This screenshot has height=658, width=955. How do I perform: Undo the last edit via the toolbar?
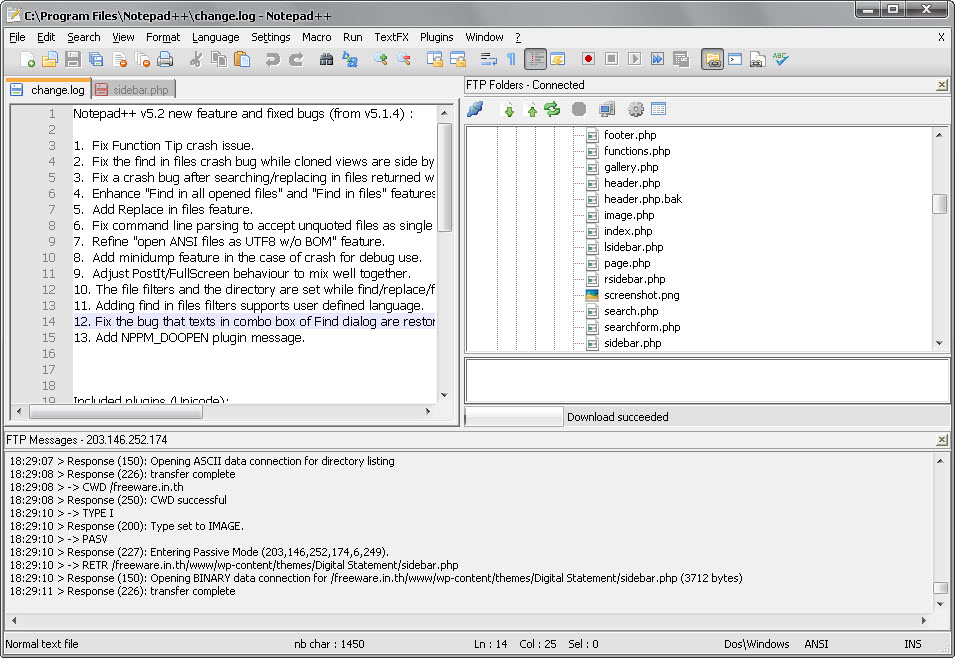coord(272,59)
